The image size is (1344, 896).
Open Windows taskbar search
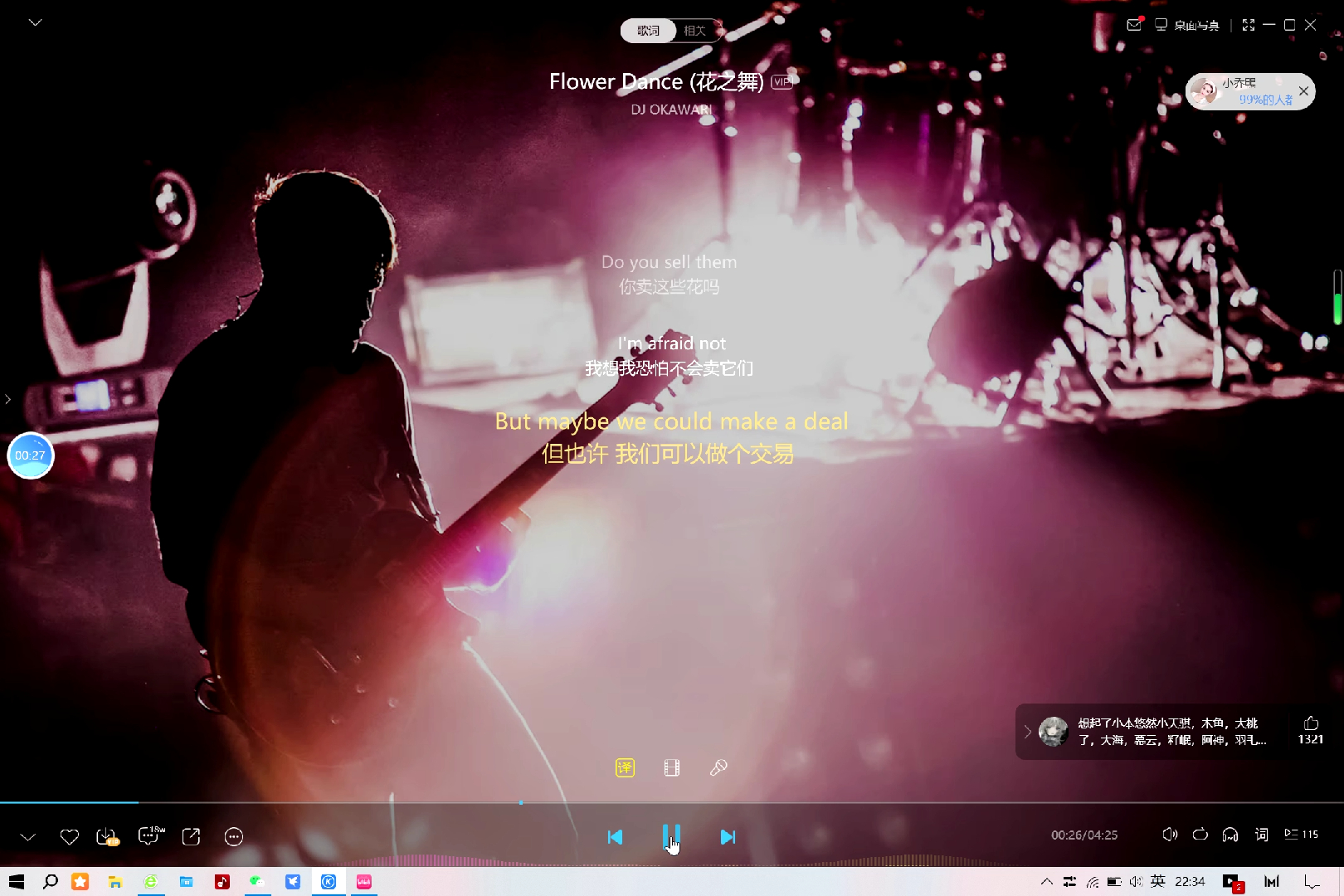[x=51, y=882]
